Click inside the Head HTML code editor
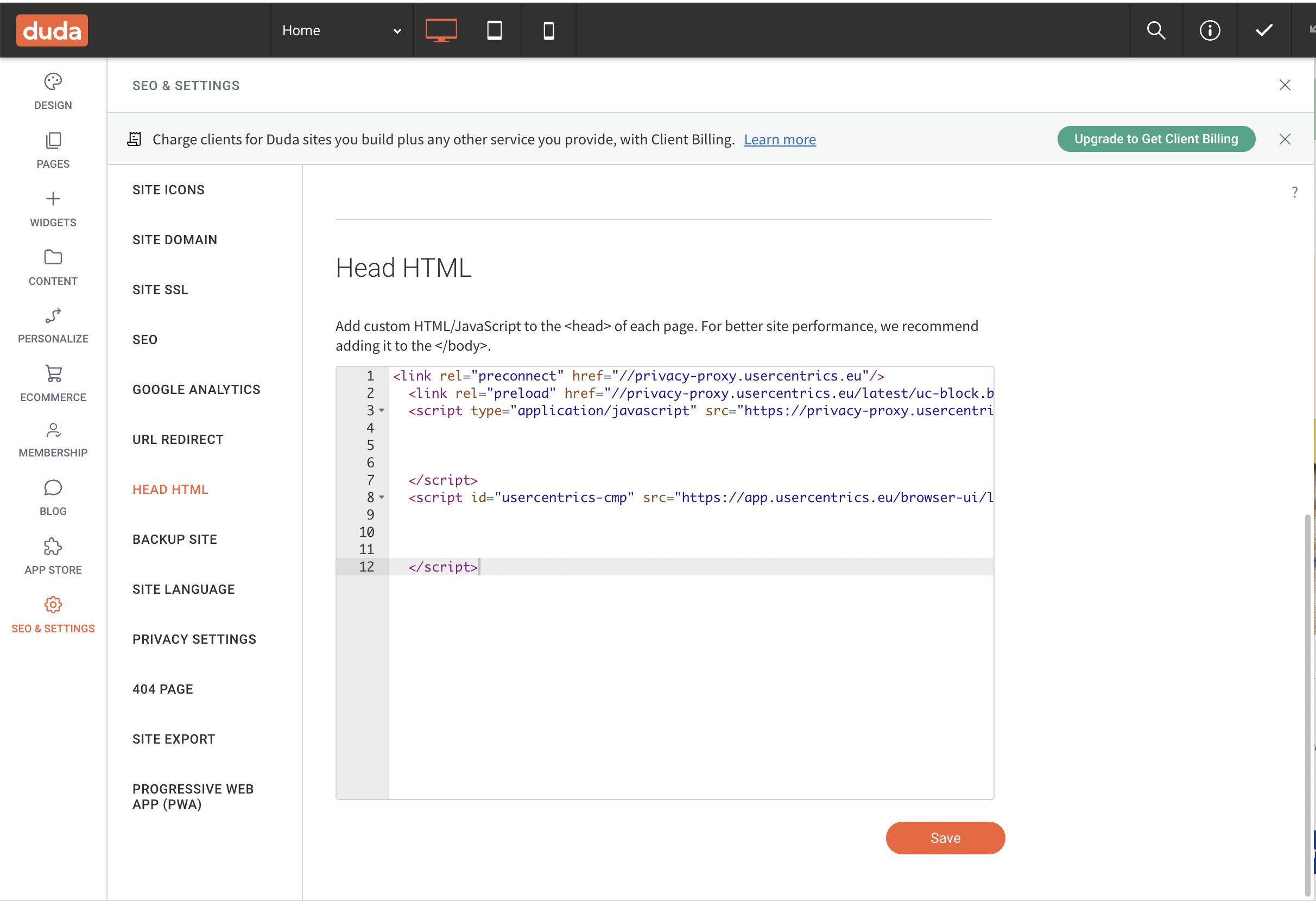Viewport: 1316px width, 901px height. pos(689,679)
